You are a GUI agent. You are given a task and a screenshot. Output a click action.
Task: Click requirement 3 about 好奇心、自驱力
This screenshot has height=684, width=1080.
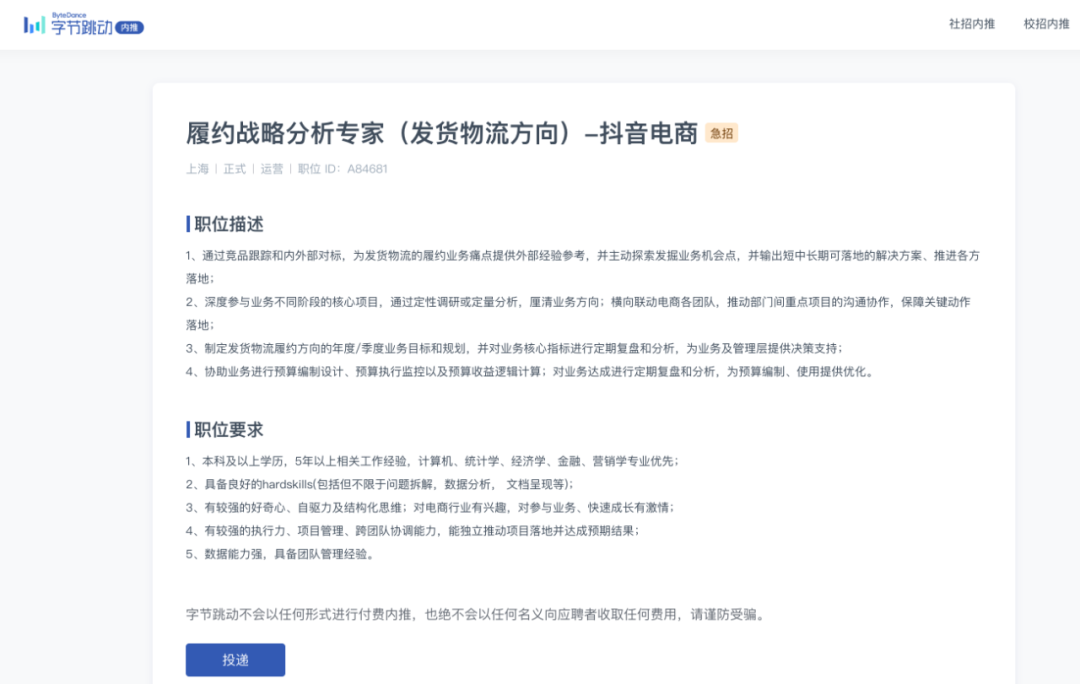pyautogui.click(x=430, y=508)
